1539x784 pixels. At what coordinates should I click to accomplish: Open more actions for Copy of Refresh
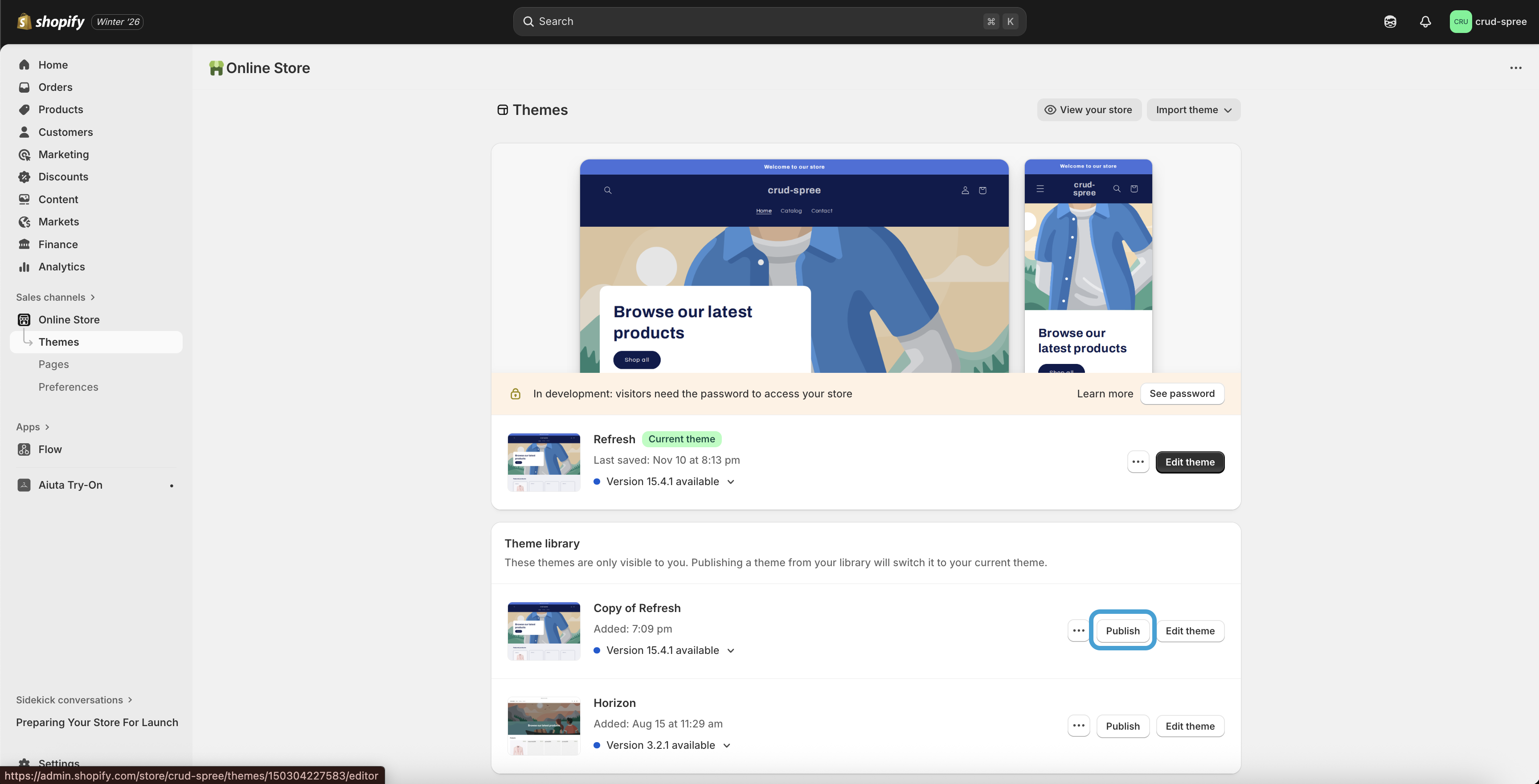1078,631
